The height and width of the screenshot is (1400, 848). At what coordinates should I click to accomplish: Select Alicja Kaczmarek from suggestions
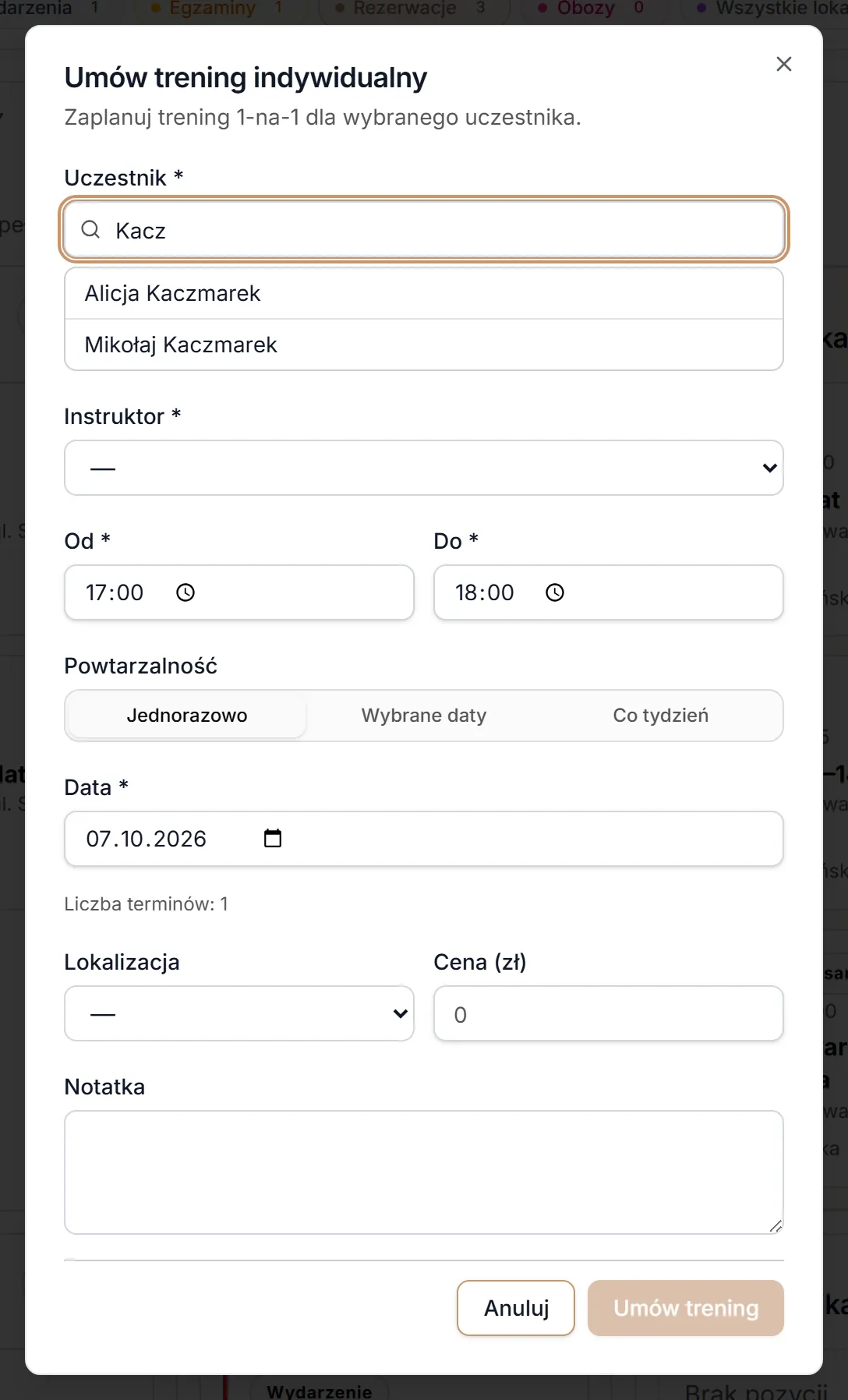tap(424, 294)
